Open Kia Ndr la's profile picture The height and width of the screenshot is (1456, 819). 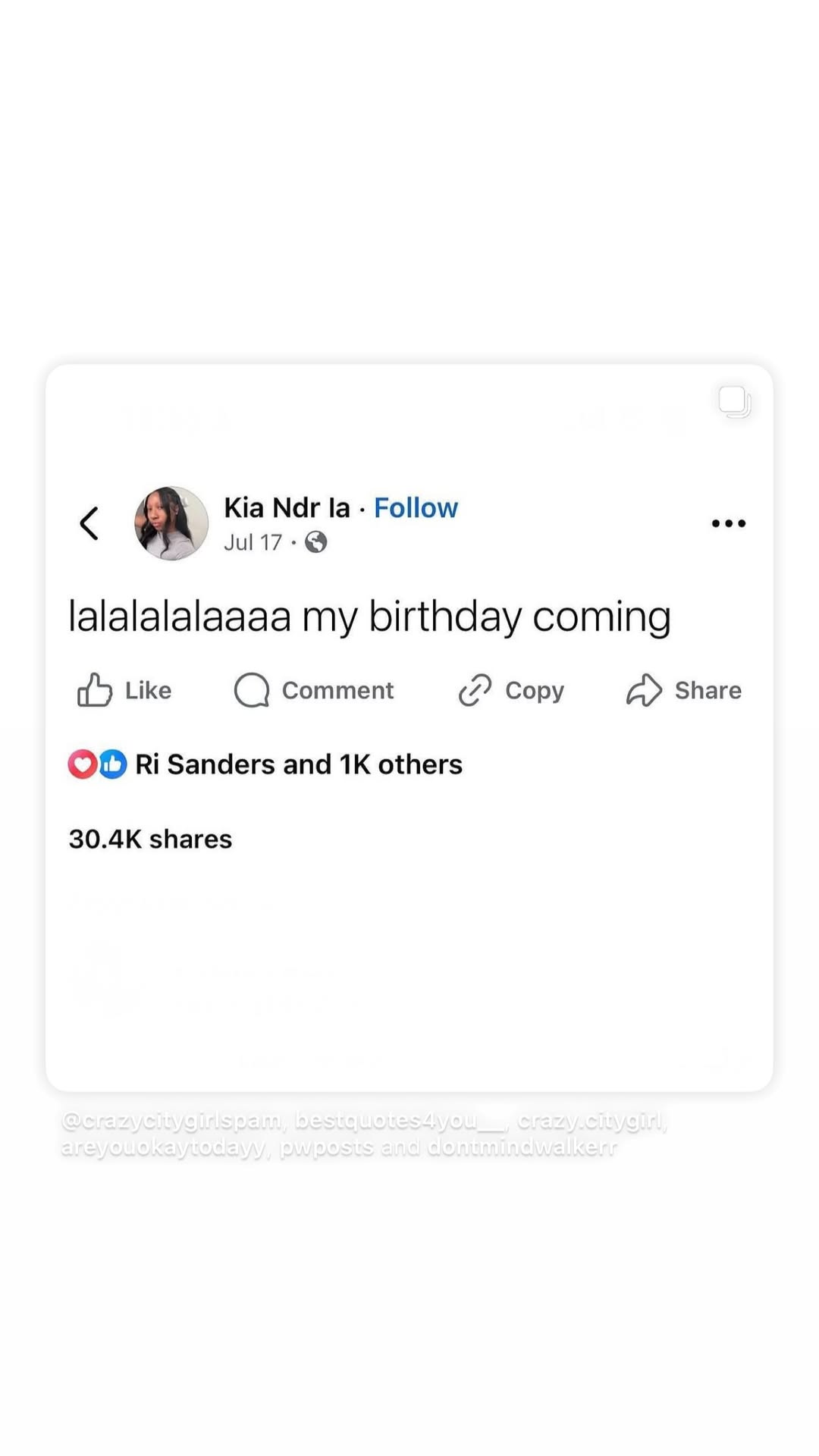click(171, 523)
